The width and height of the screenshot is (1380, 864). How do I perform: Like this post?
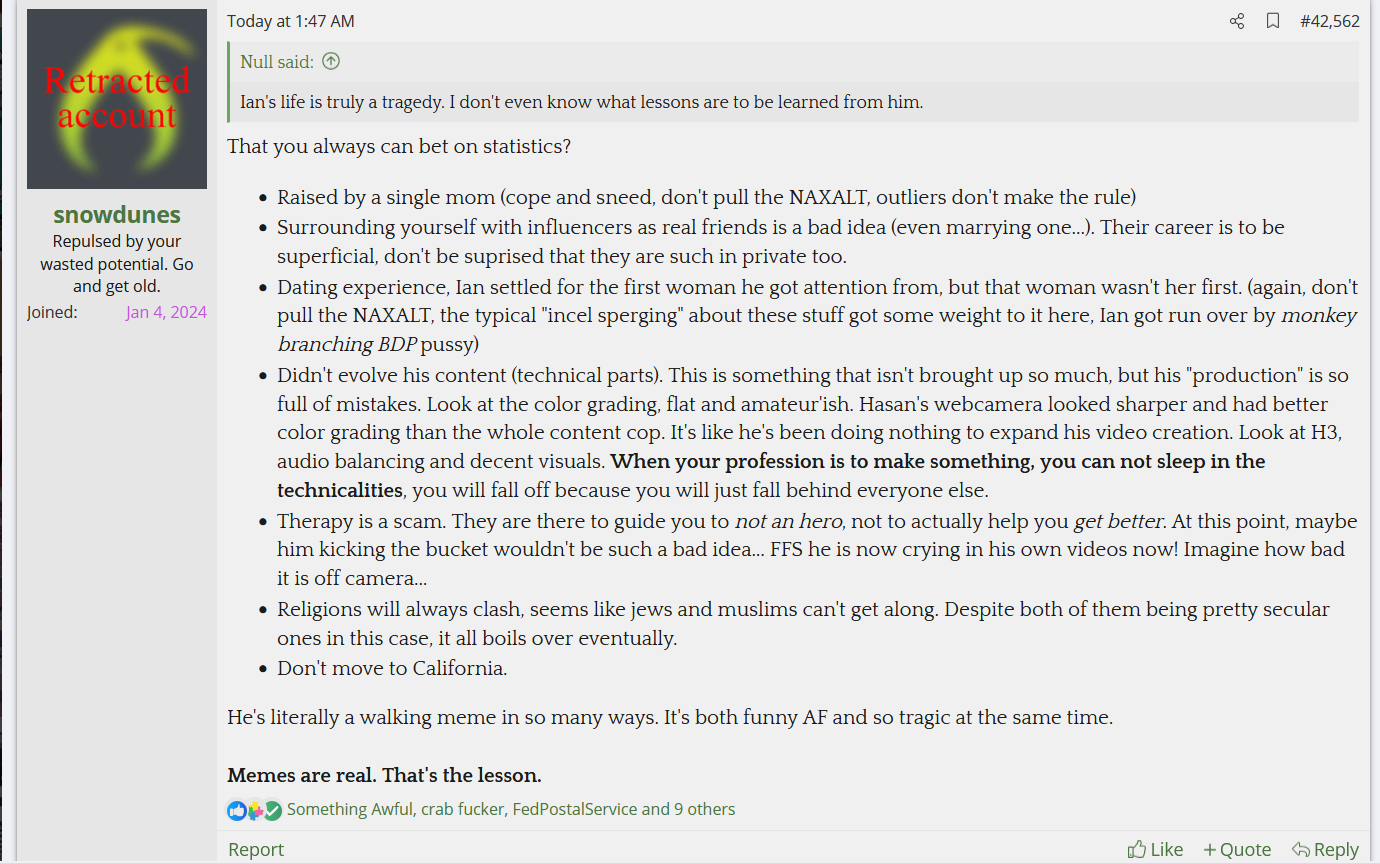(x=1155, y=849)
